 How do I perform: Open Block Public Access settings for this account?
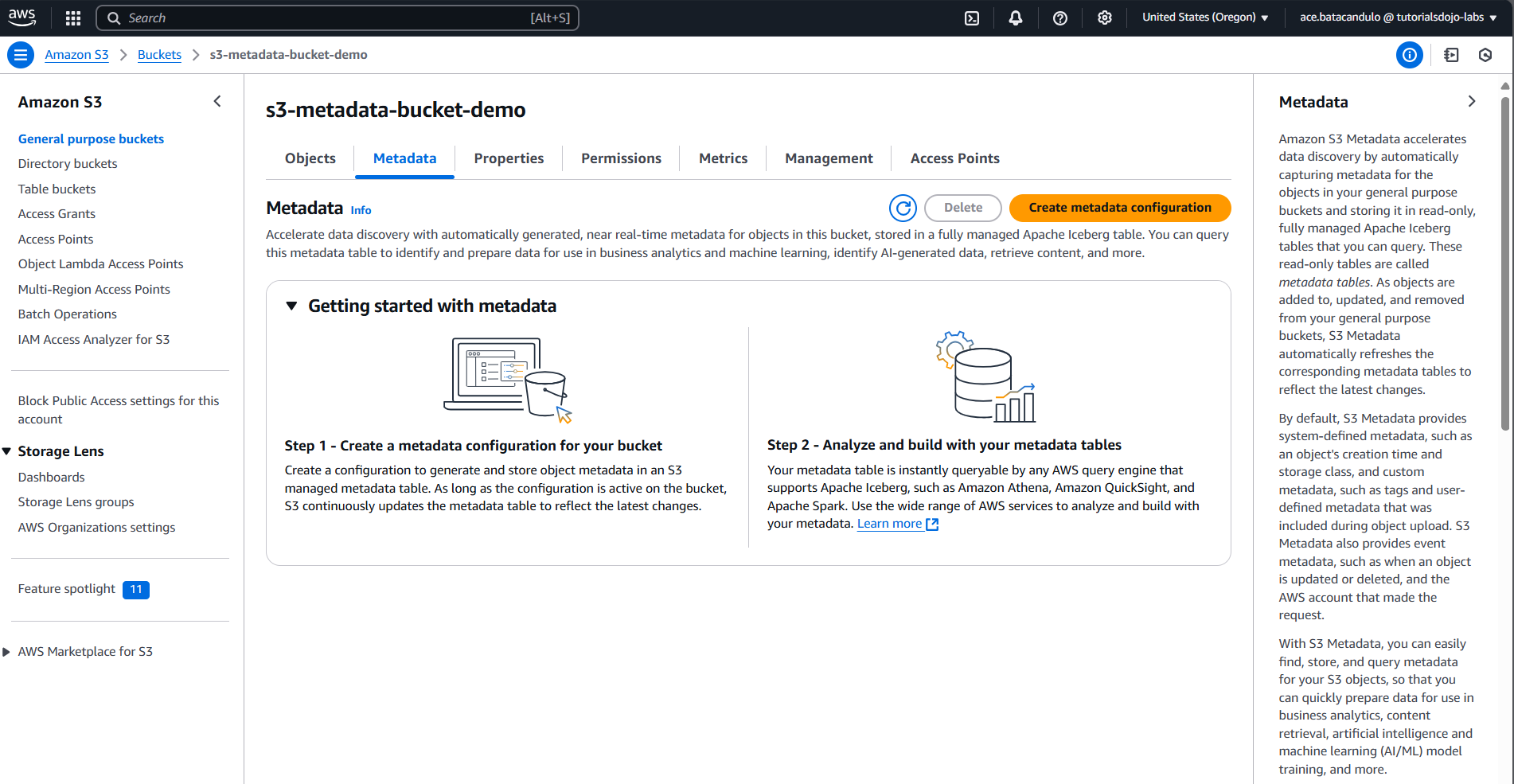tap(119, 410)
